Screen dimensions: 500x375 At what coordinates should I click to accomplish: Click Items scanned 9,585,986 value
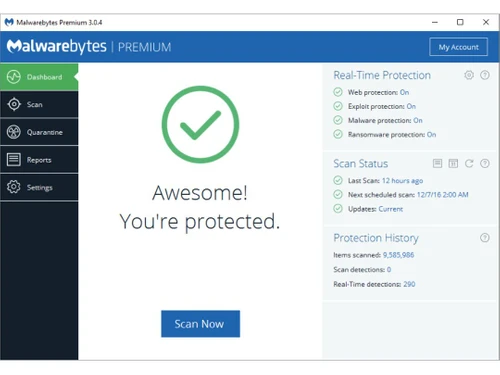pyautogui.click(x=398, y=255)
